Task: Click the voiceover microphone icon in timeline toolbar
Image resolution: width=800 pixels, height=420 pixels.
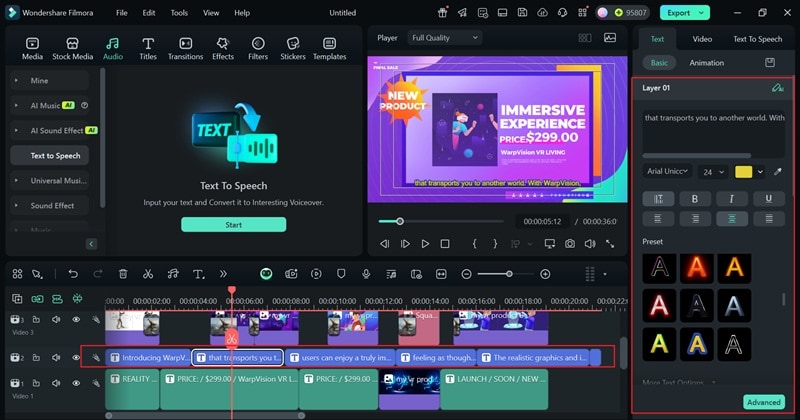Action: coord(366,274)
